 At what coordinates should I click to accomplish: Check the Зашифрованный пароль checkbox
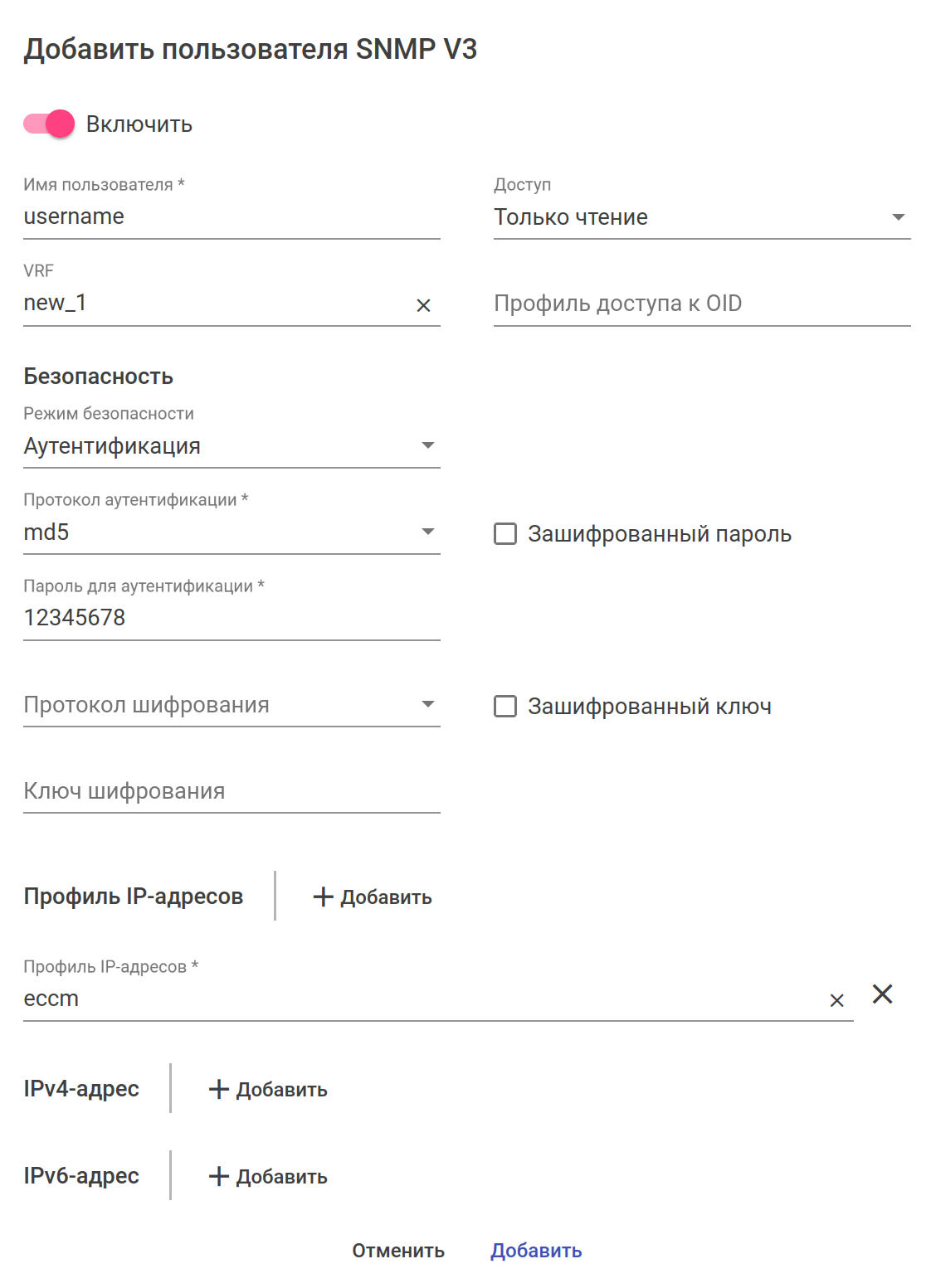[x=505, y=533]
